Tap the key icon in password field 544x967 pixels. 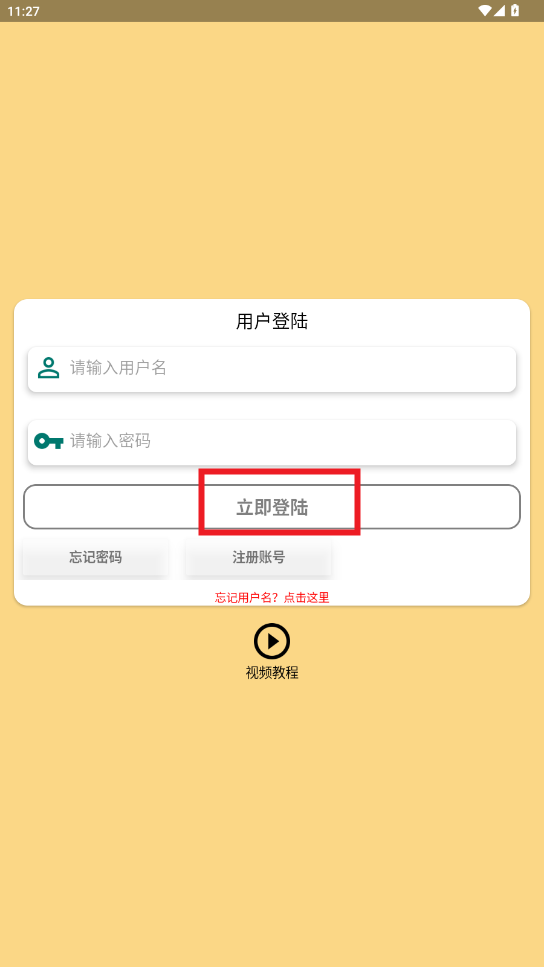(x=49, y=441)
